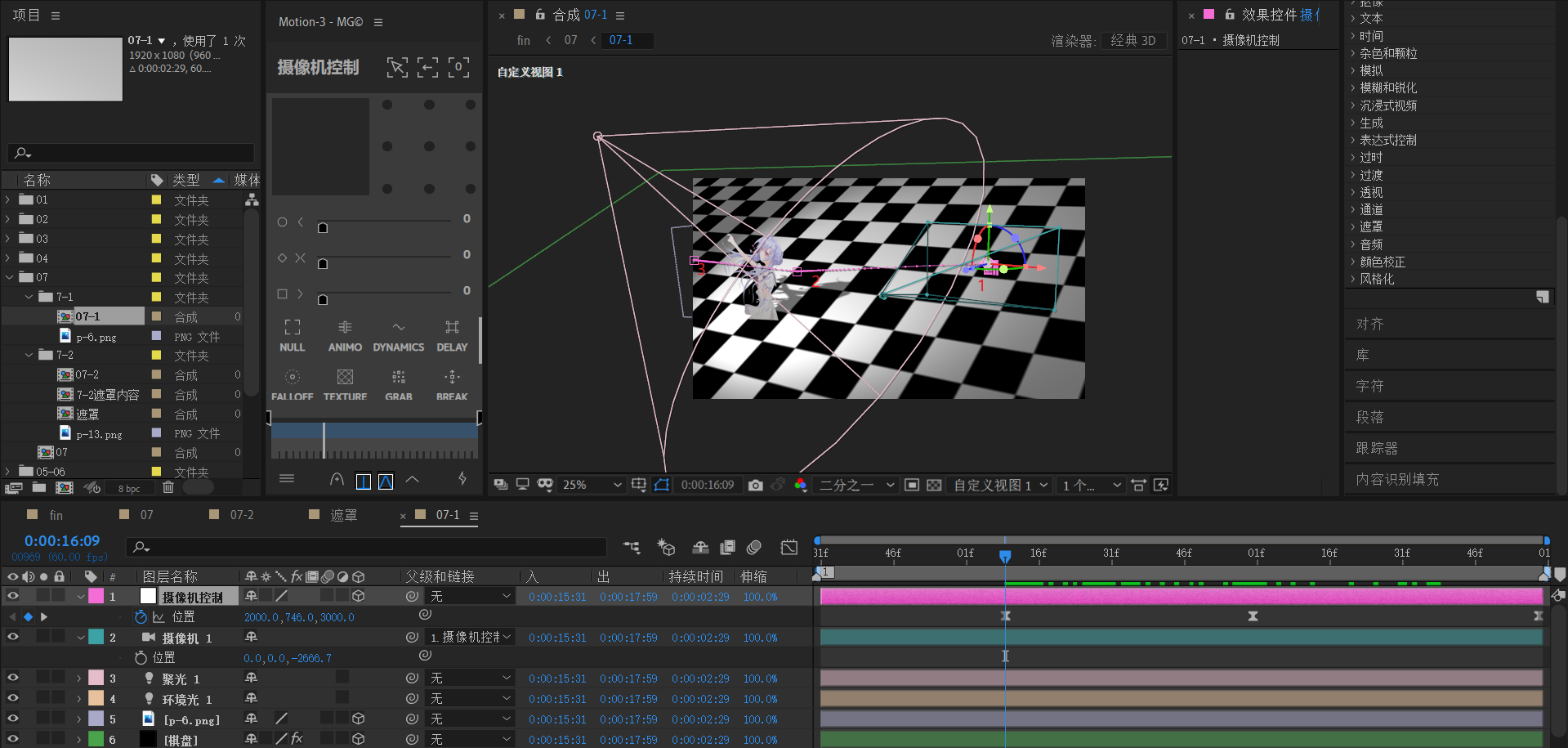Click first anchor icon beside 摄像机控制 title

(397, 67)
